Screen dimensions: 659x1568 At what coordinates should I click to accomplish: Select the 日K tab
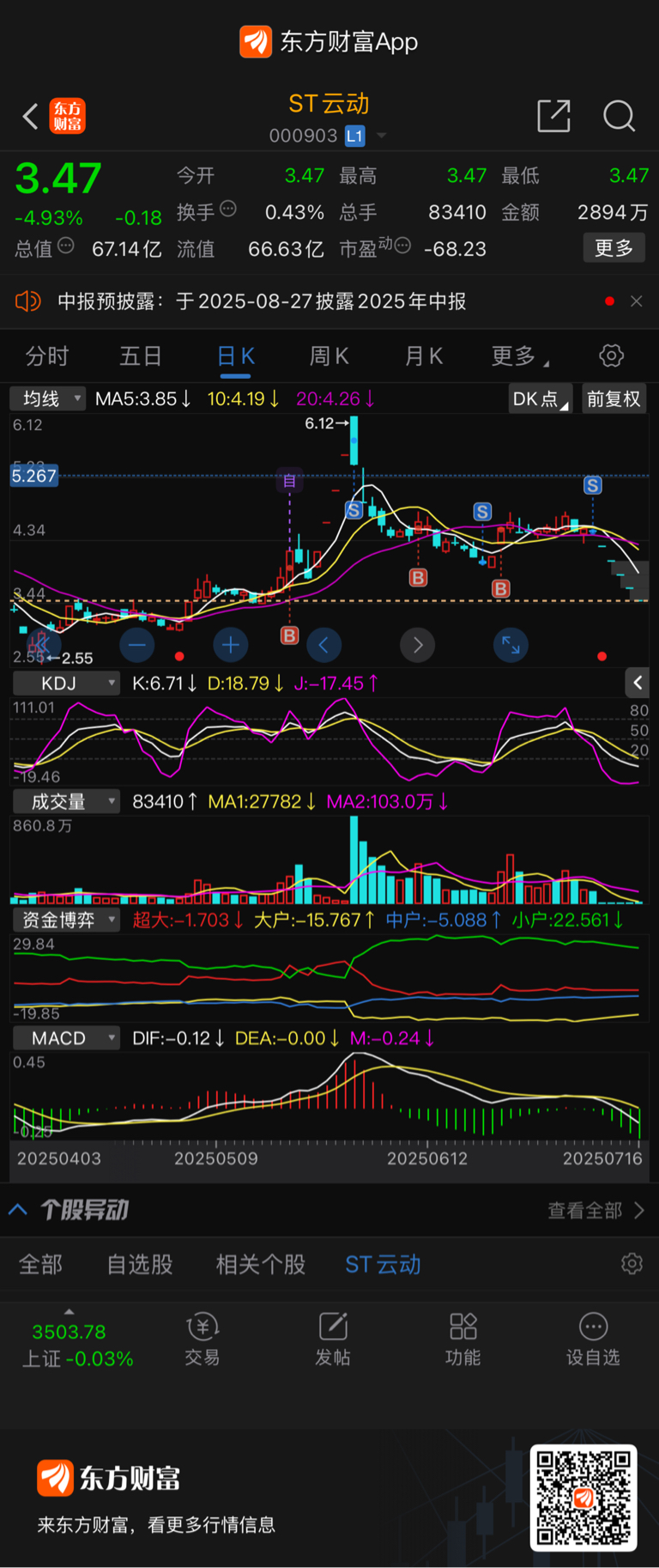tap(235, 356)
